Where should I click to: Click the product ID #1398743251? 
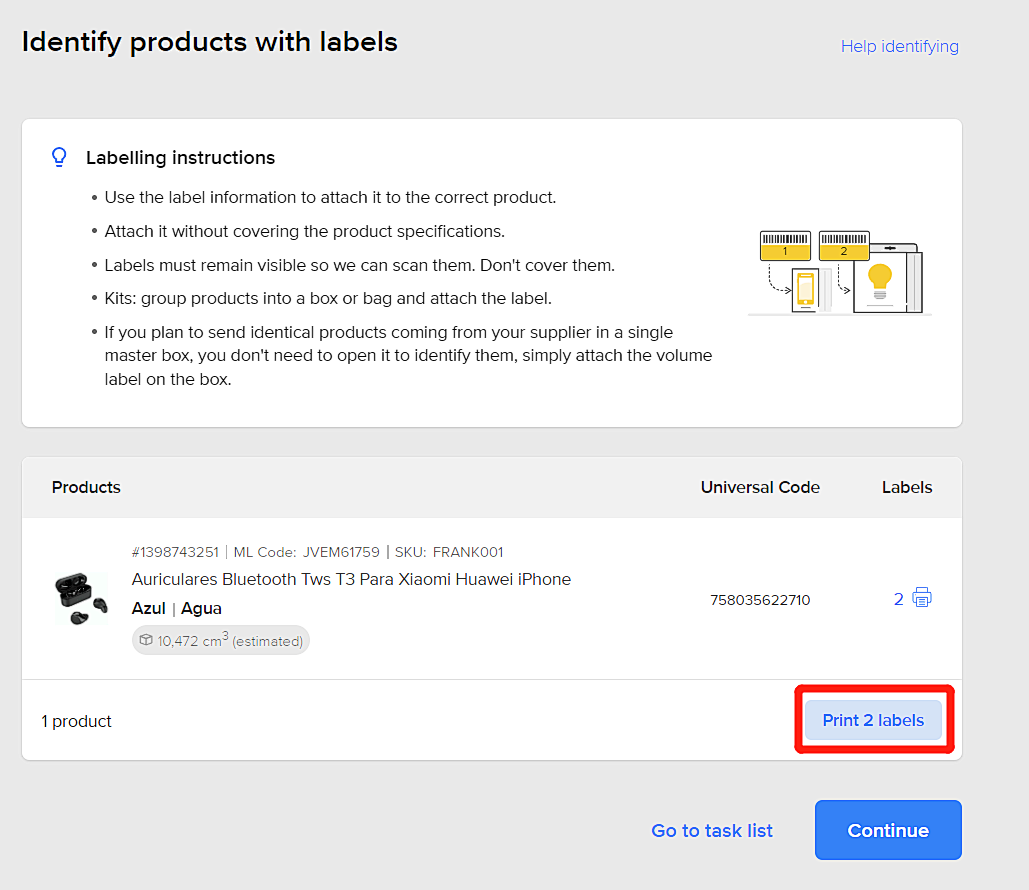point(176,552)
